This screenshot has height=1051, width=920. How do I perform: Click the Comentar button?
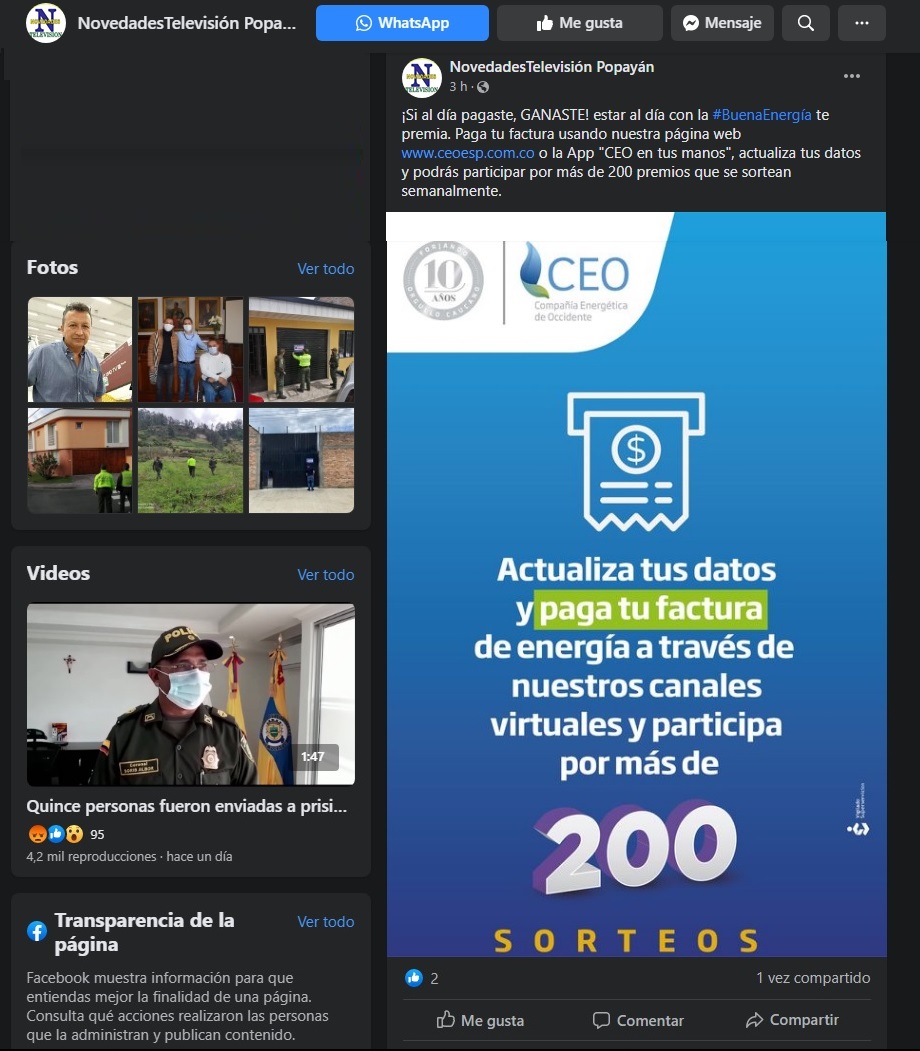click(638, 1020)
